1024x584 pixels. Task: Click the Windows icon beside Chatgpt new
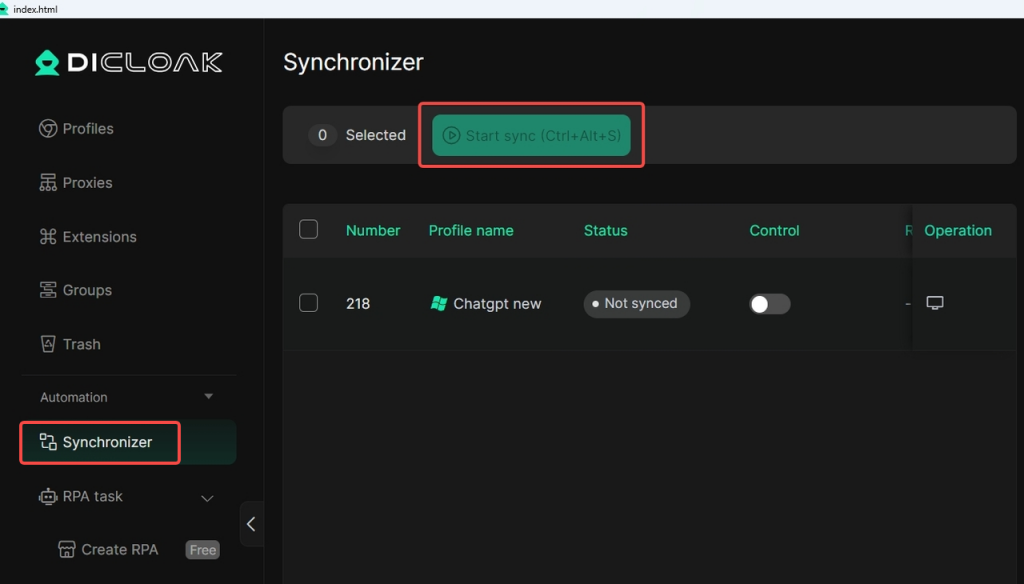(439, 304)
